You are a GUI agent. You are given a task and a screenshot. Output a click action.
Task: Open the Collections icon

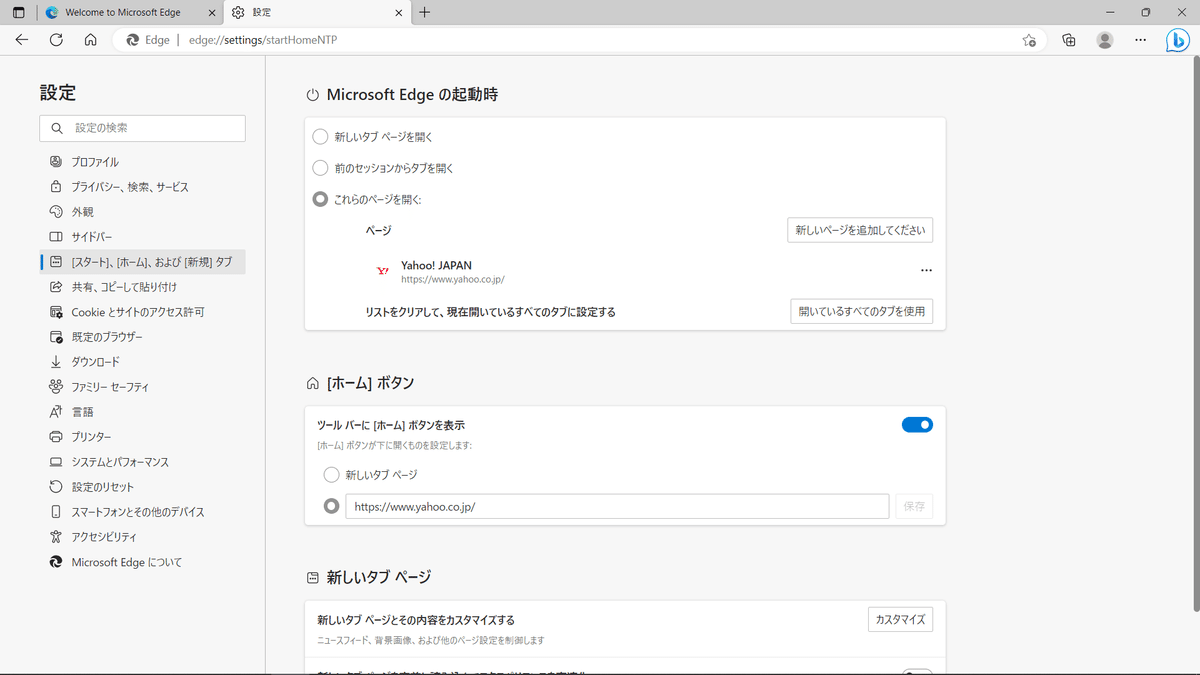[1069, 40]
